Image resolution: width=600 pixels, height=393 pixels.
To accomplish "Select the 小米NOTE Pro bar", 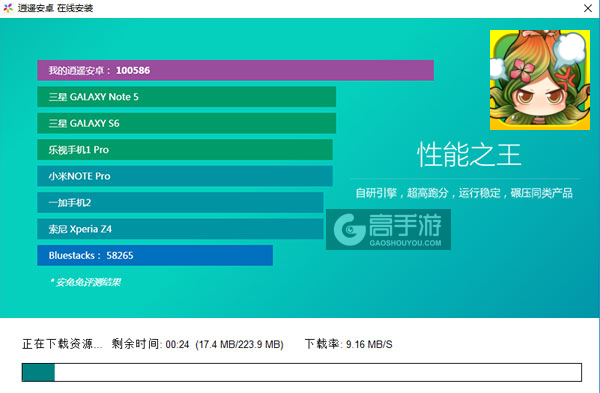I will tap(185, 176).
